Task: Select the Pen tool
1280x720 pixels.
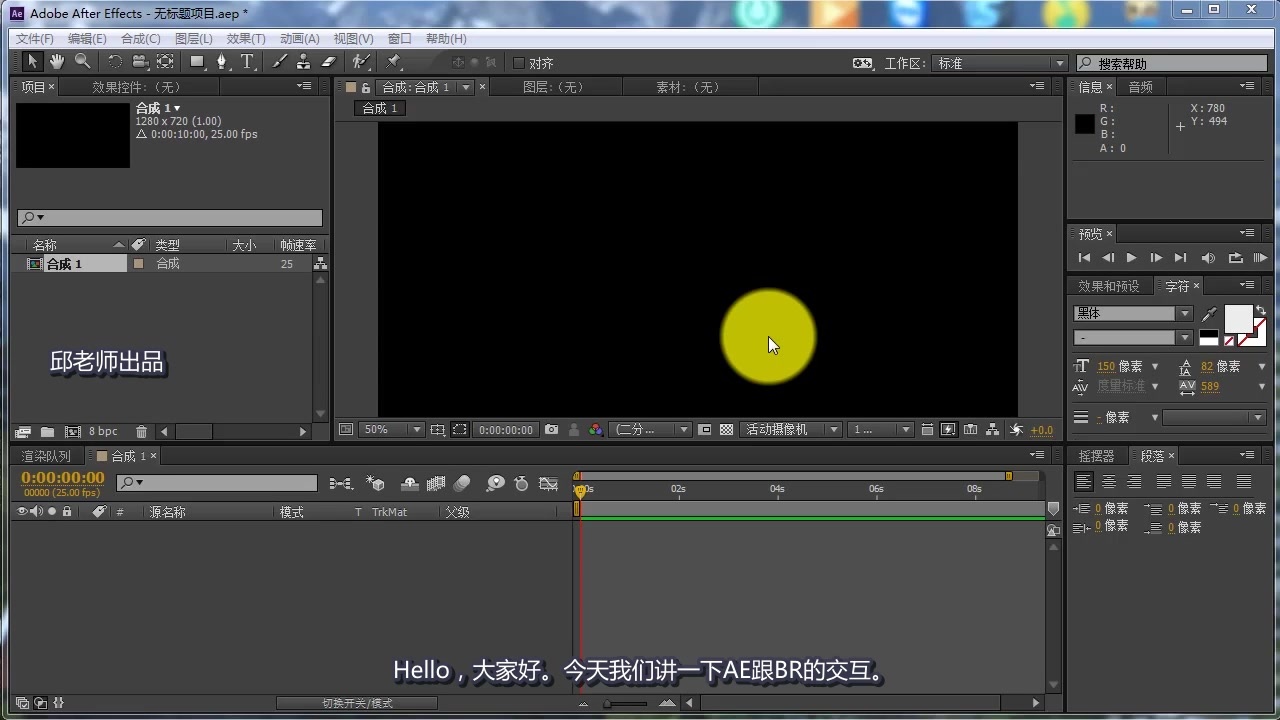Action: (222, 62)
